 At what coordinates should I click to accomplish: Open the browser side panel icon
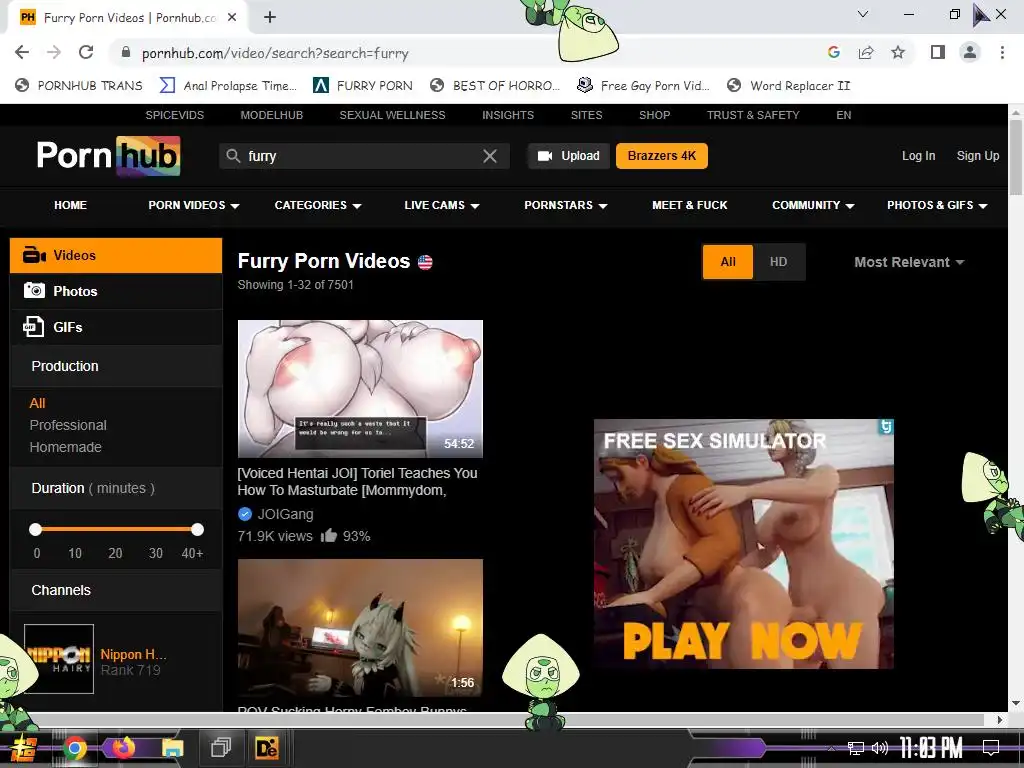click(x=938, y=52)
